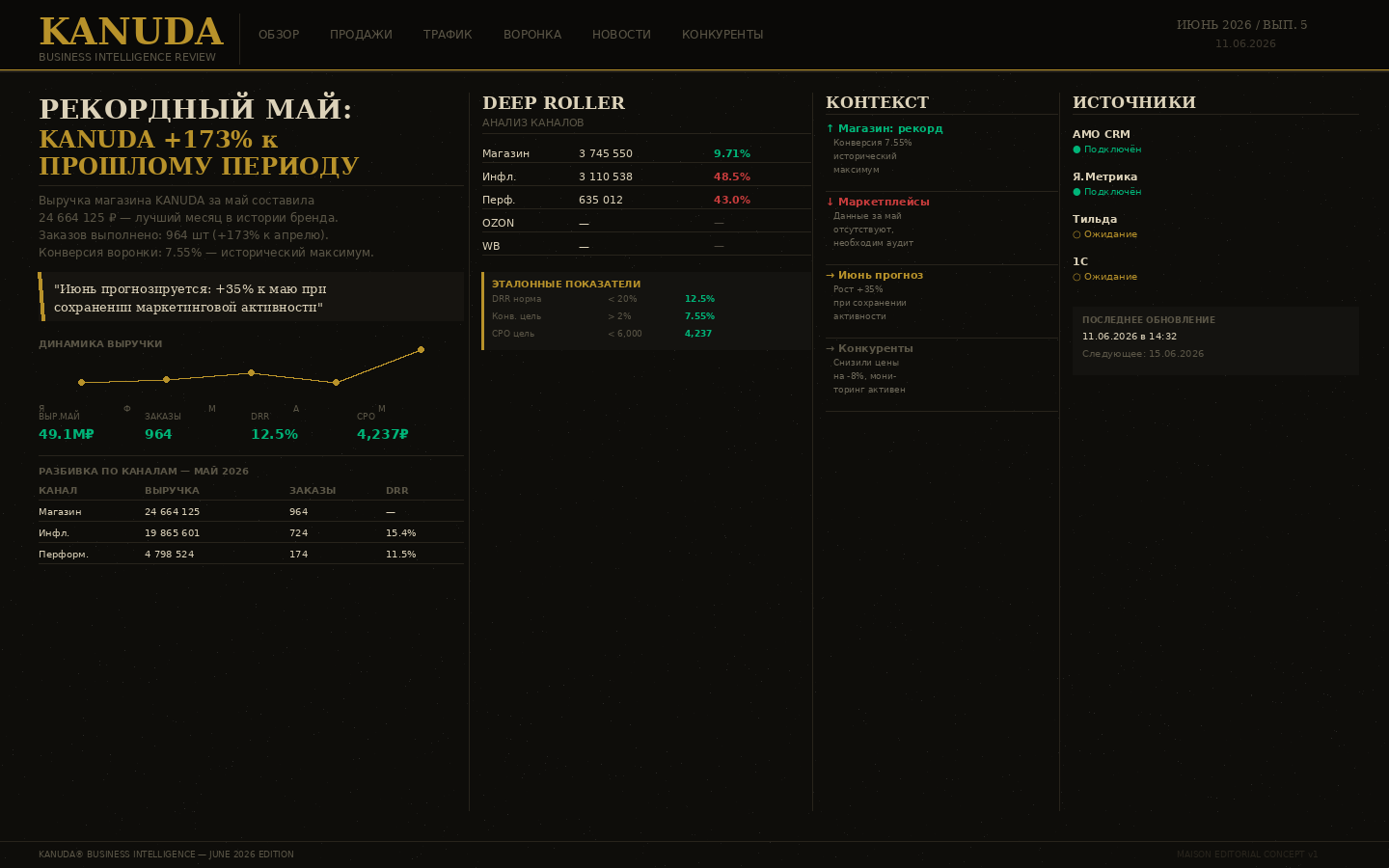This screenshot has height=868, width=1389.
Task: Click the 'ЭТАЛОННЫЕ ПОКАЗАТЕЛИ' heading
Action: [566, 284]
